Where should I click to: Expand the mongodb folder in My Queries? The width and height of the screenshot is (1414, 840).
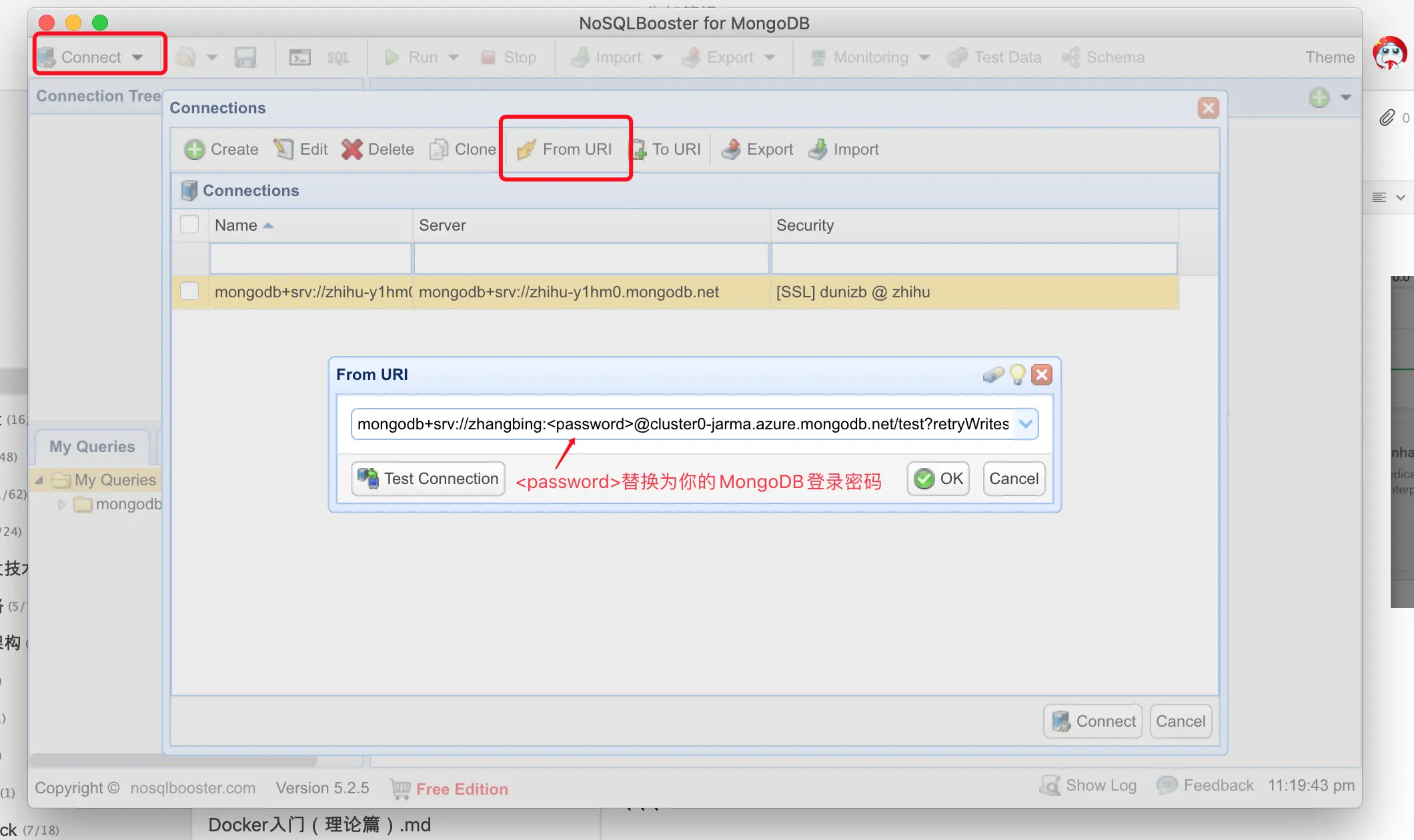point(61,505)
